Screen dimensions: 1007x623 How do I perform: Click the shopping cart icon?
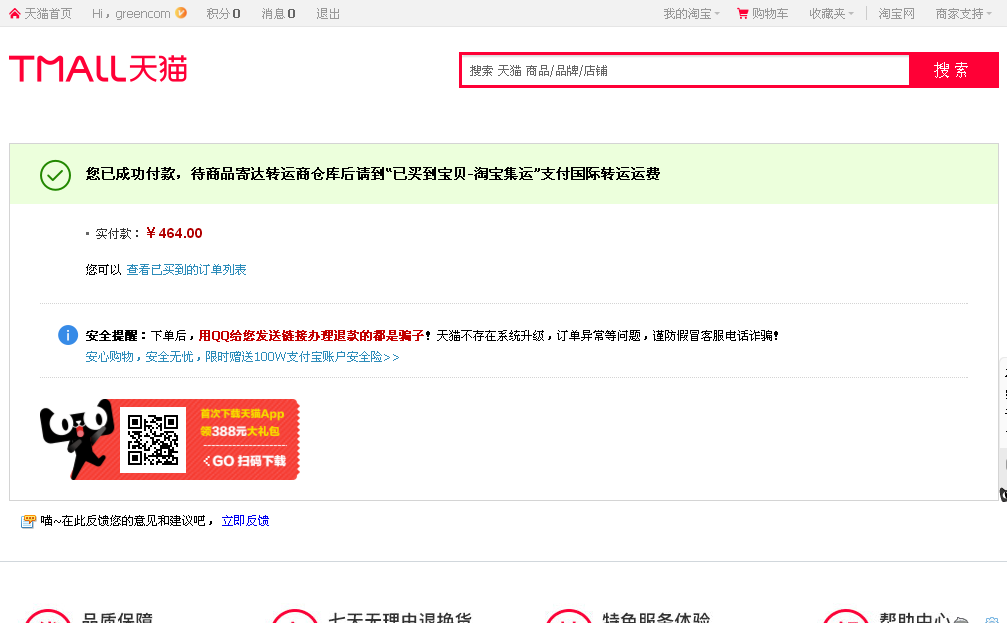[x=742, y=13]
